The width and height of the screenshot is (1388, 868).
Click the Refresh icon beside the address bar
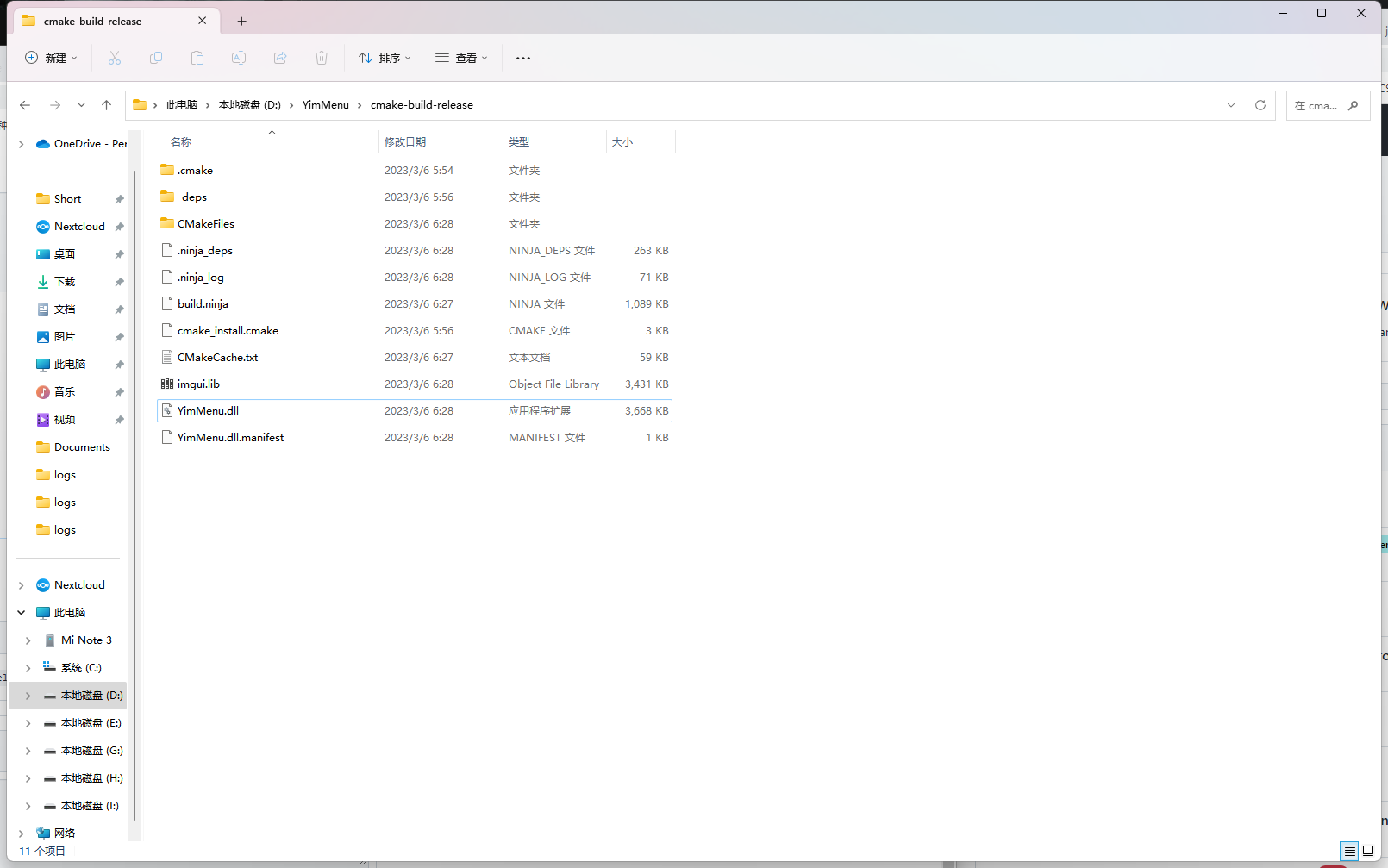(x=1260, y=104)
